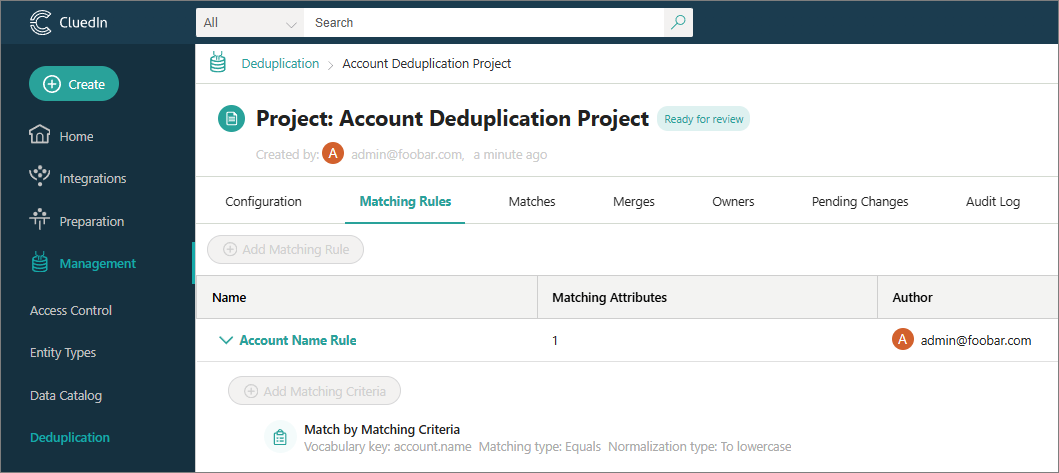Viewport: 1059px width, 473px height.
Task: Click admin@foobar.com next to Created by
Action: click(408, 154)
